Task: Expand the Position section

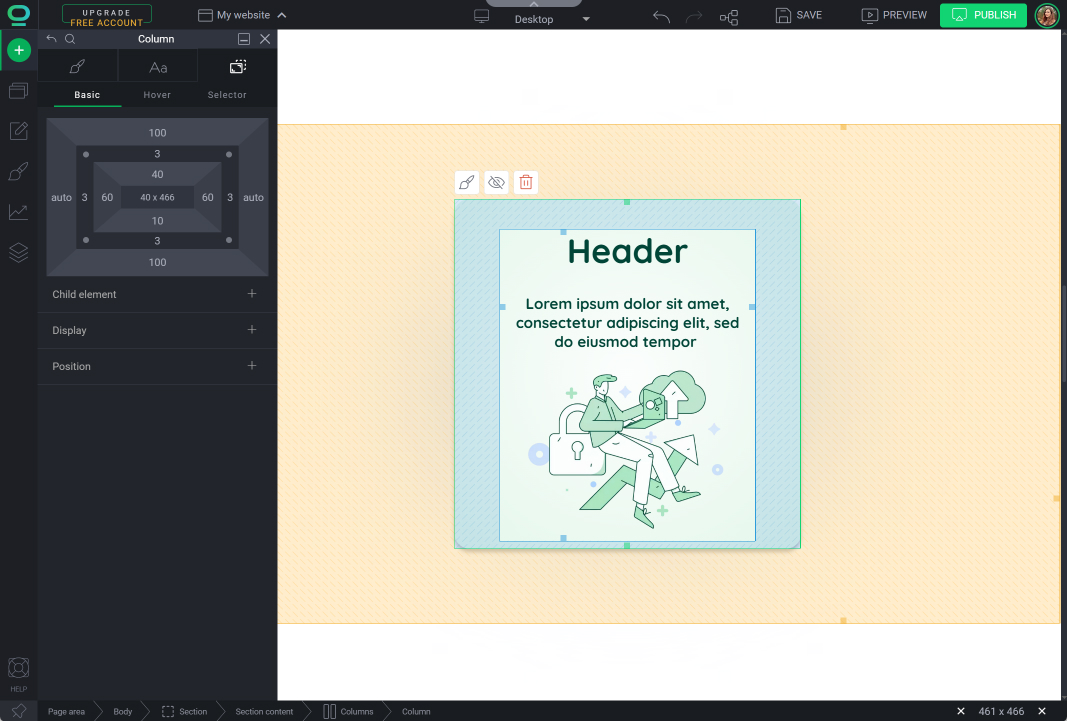Action: click(x=157, y=367)
